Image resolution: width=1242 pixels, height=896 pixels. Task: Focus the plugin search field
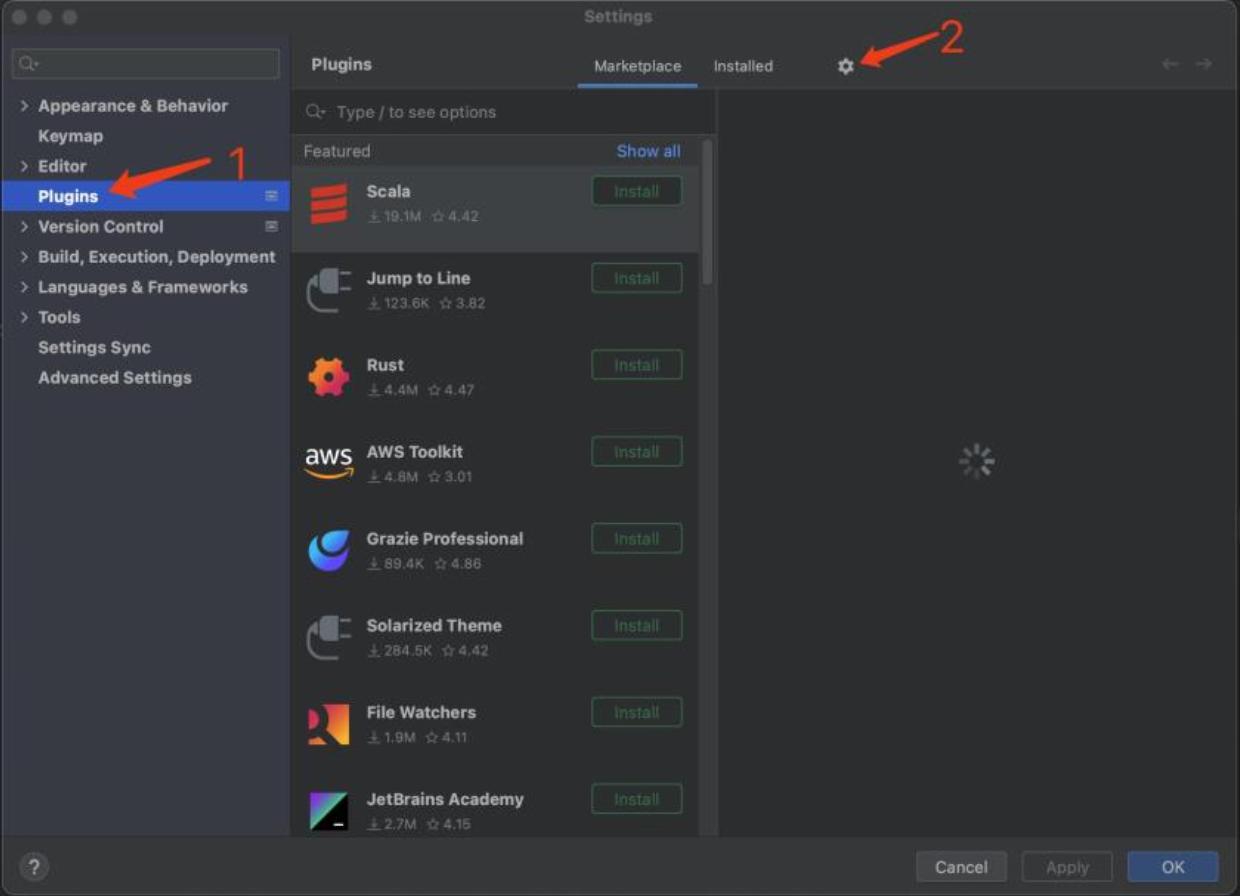pos(503,112)
